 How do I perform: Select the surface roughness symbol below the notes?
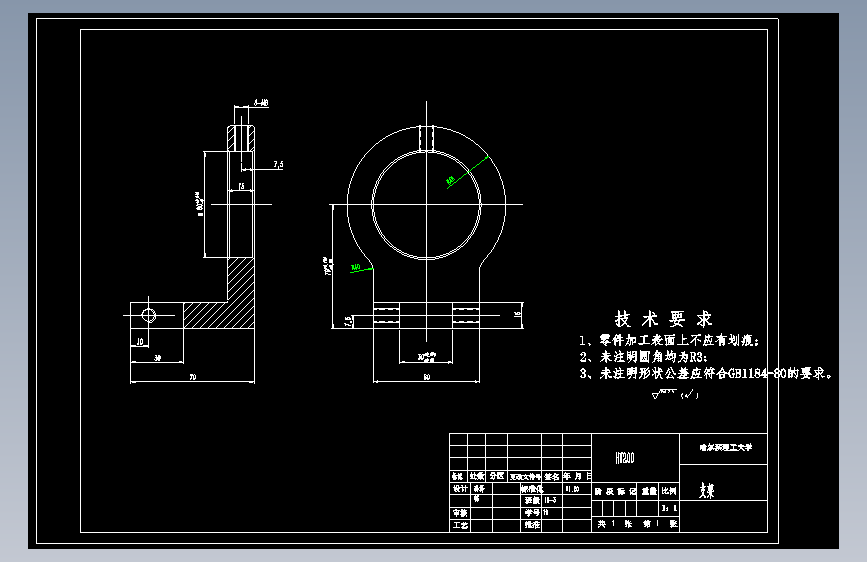675,394
